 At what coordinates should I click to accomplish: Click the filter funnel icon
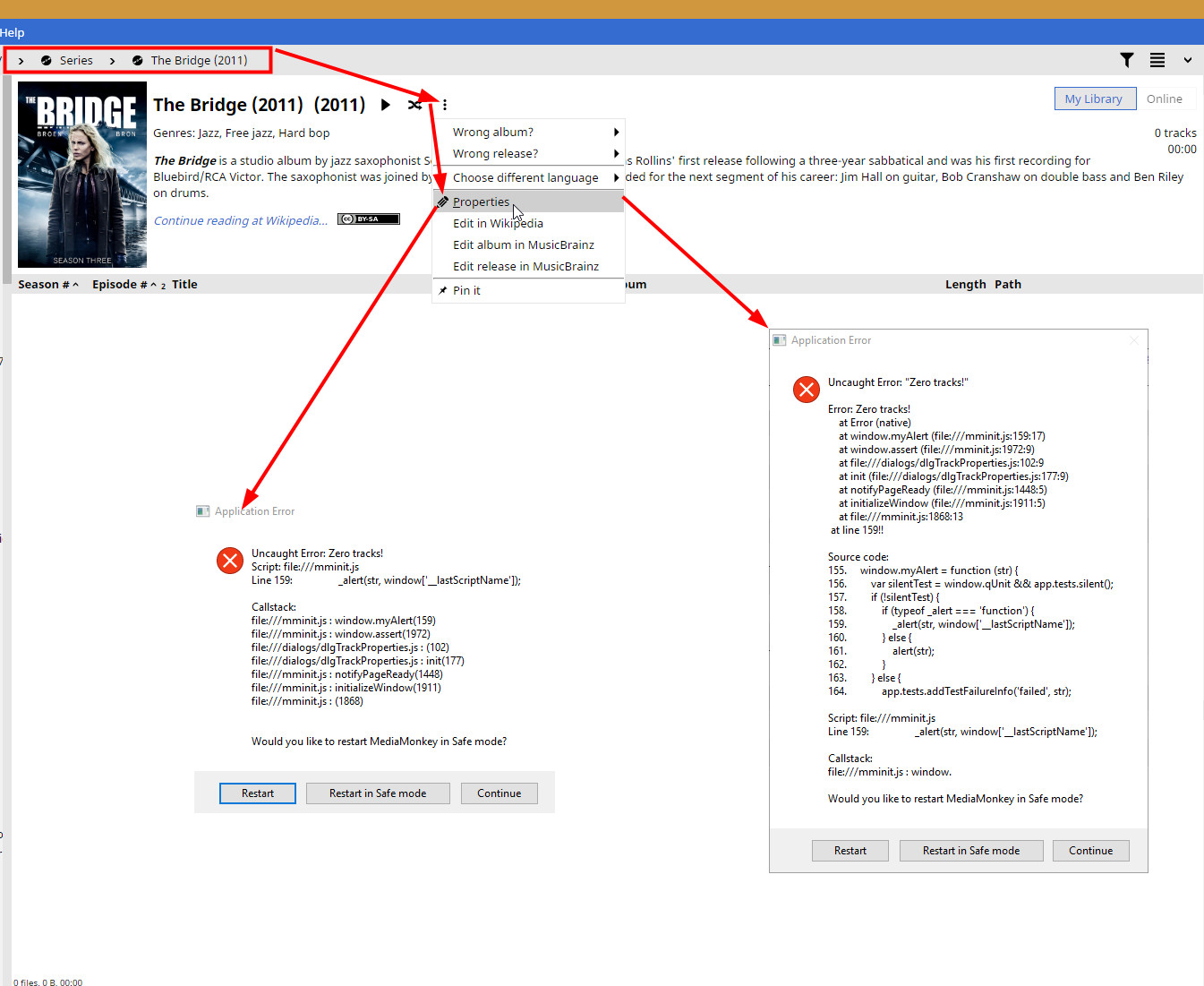click(x=1127, y=60)
